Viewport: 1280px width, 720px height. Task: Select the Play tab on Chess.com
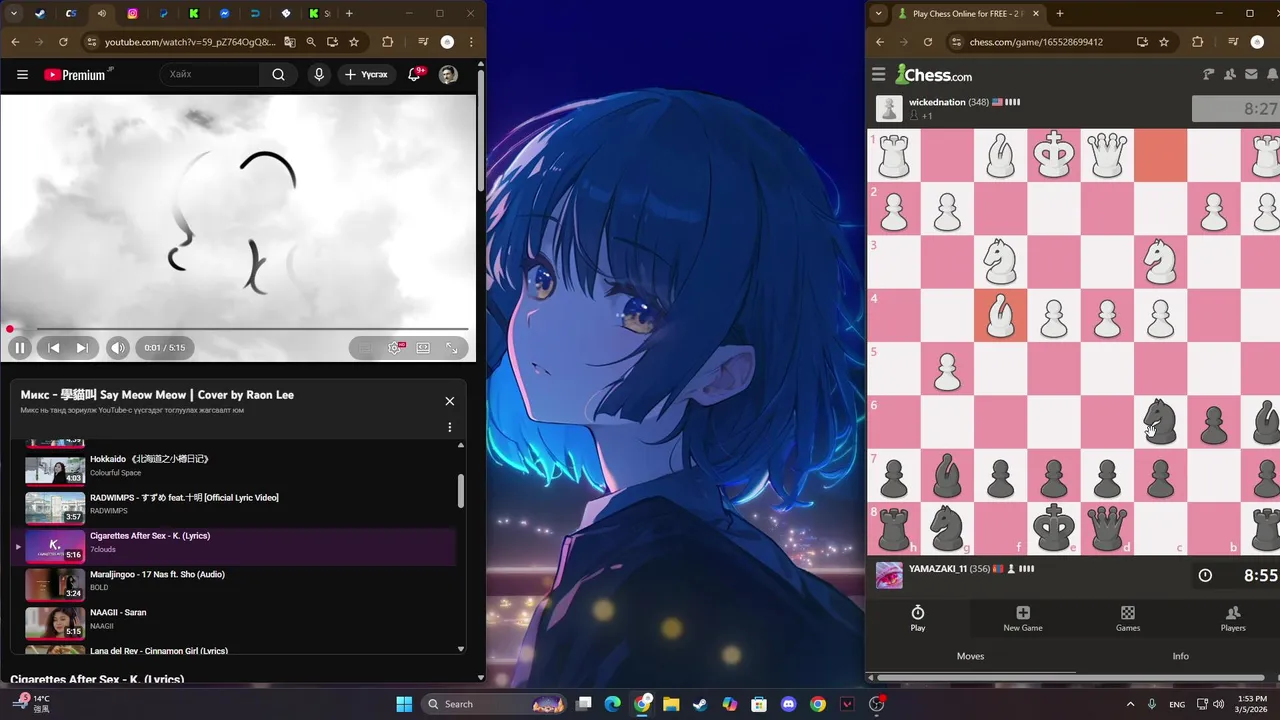(918, 618)
